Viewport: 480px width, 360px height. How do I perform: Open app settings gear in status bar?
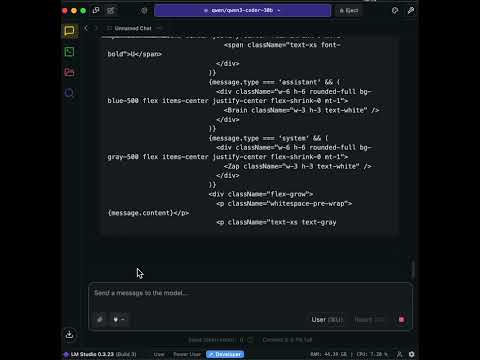[x=412, y=354]
